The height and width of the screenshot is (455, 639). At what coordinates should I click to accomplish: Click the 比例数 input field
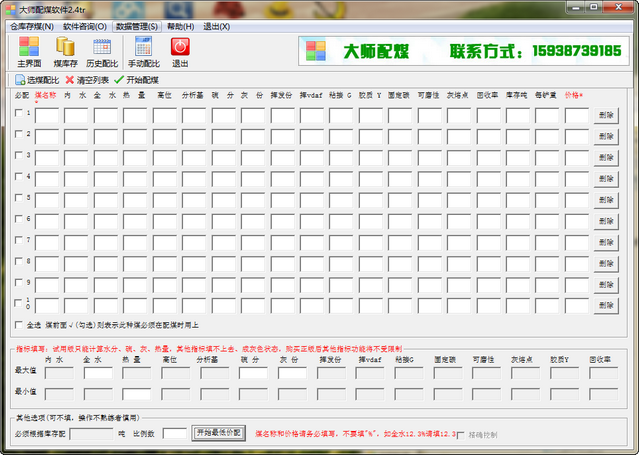coord(175,433)
